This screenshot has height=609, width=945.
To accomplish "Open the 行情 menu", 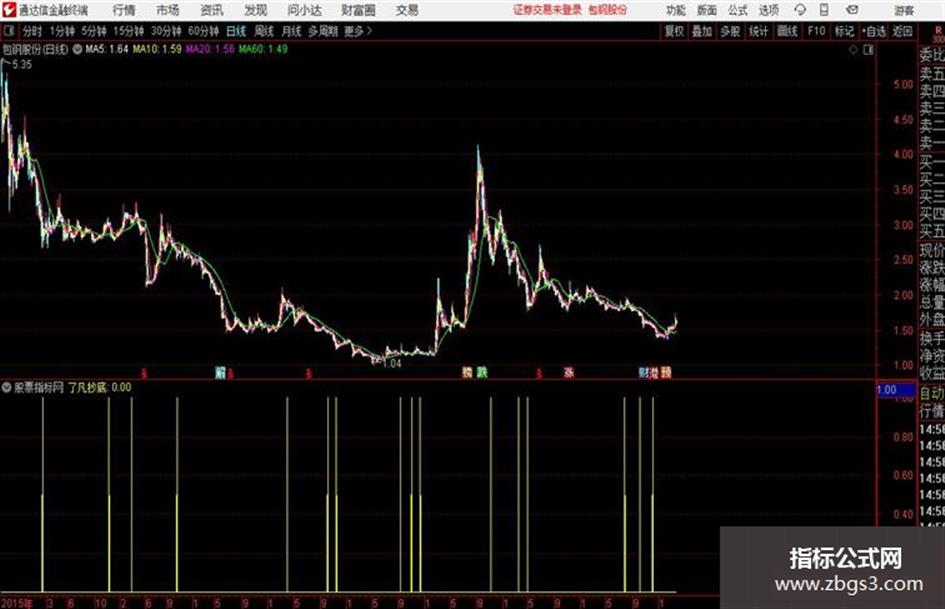I will 124,10.
